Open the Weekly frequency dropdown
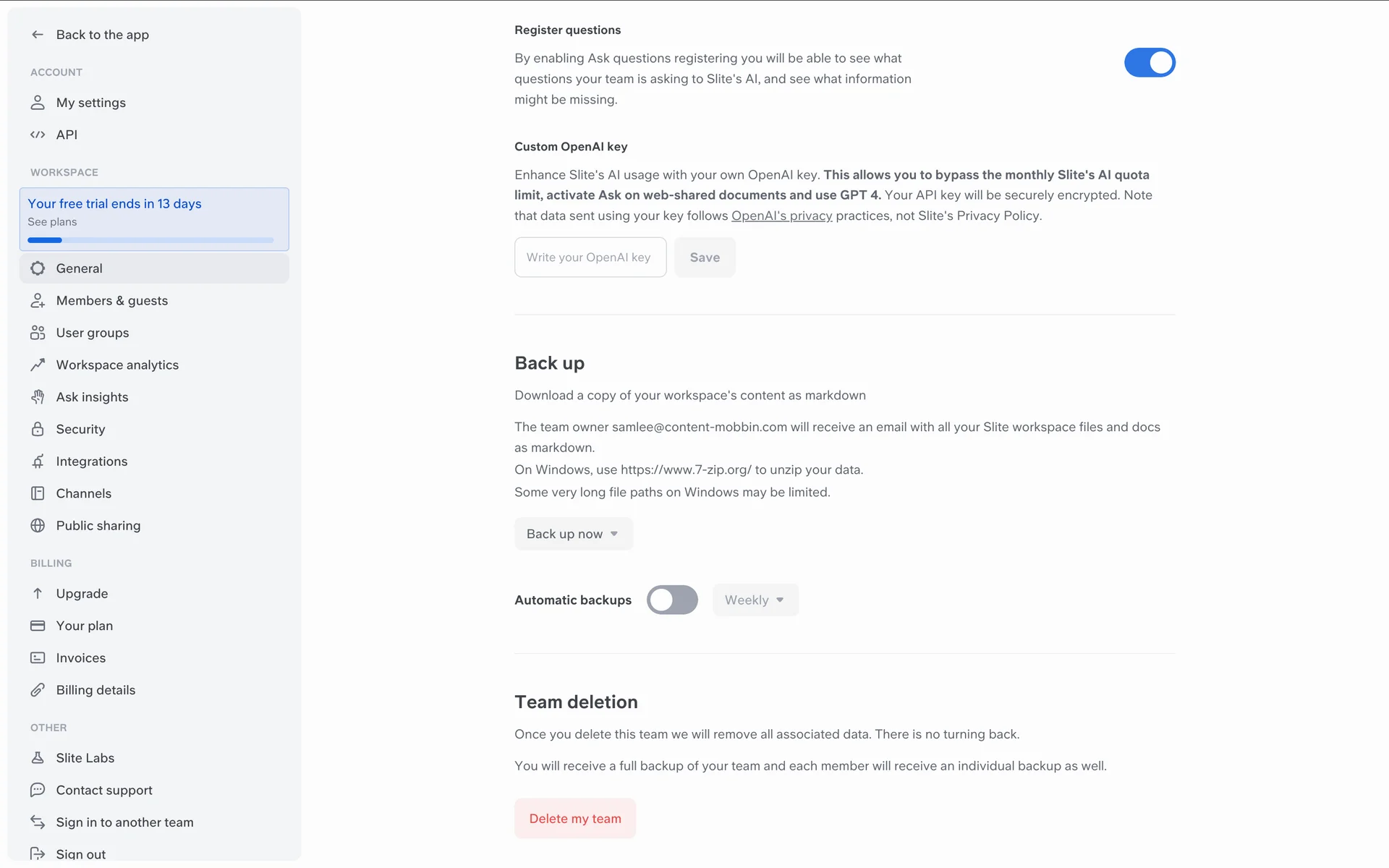 coord(755,600)
